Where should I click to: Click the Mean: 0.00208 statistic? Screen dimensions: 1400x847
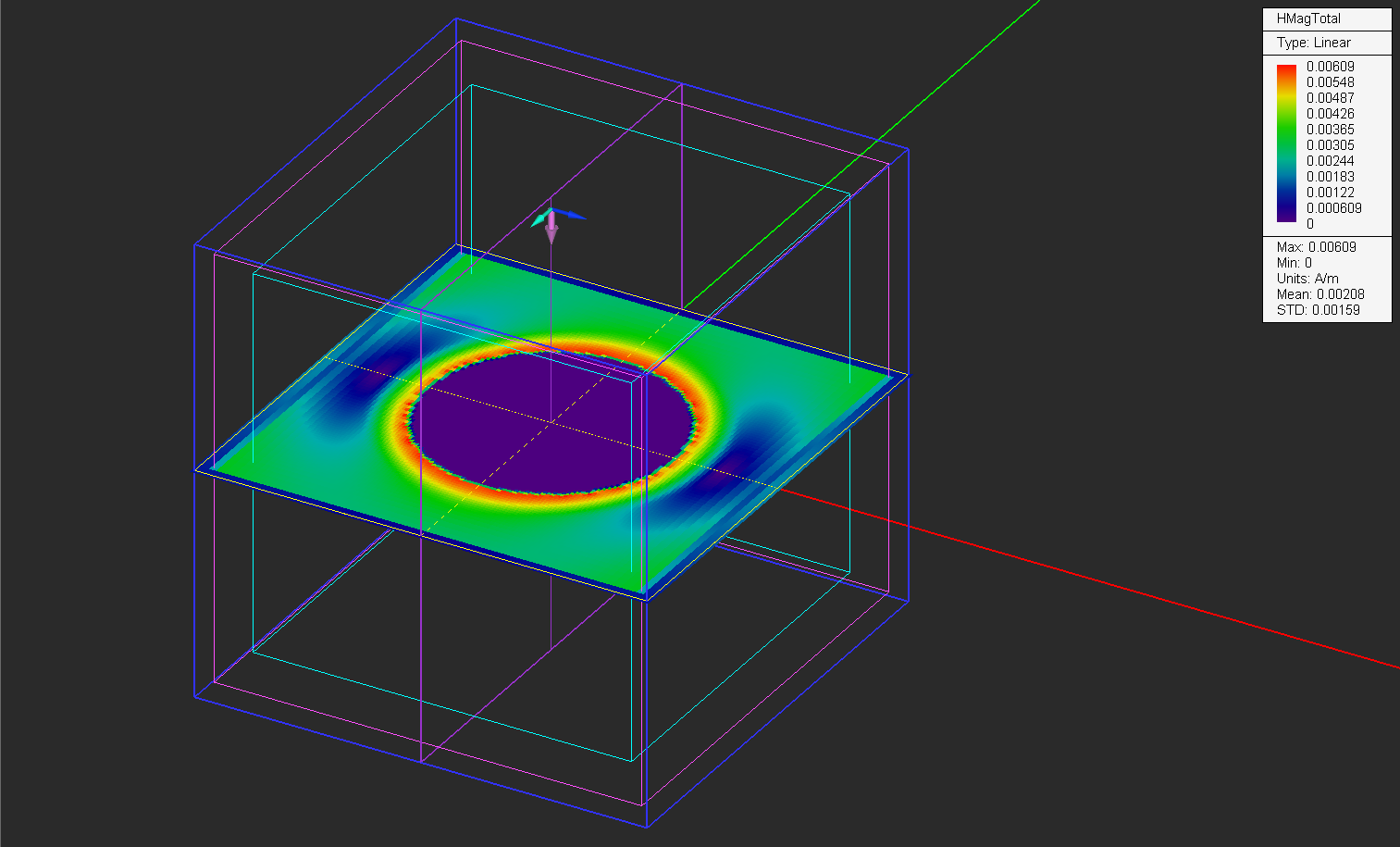pos(1319,294)
